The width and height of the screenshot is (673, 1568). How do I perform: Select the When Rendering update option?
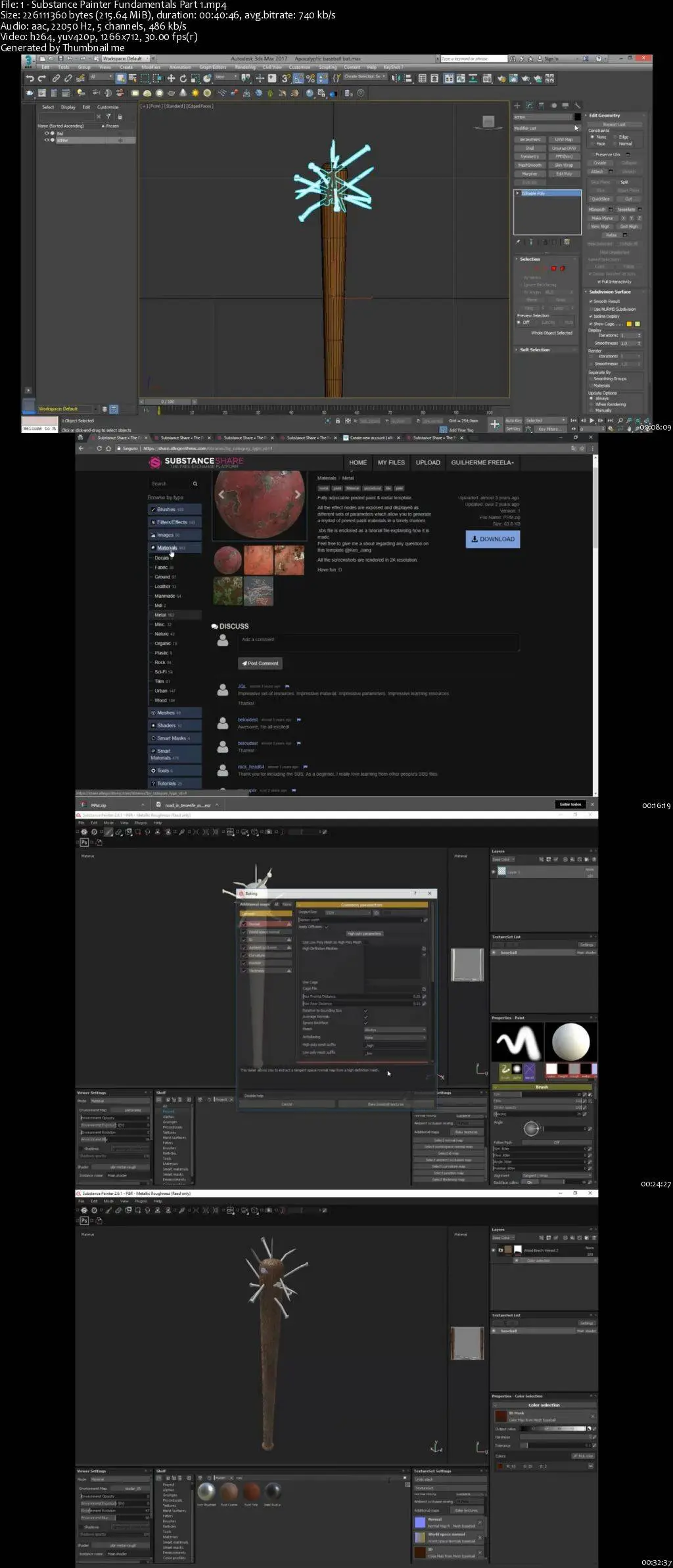click(x=592, y=404)
